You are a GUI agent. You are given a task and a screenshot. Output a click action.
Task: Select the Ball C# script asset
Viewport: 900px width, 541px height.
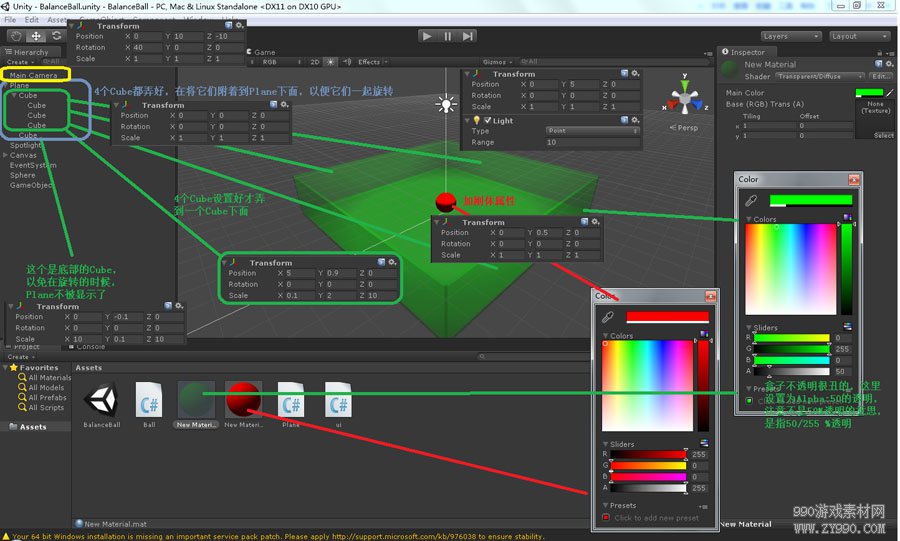click(x=149, y=405)
